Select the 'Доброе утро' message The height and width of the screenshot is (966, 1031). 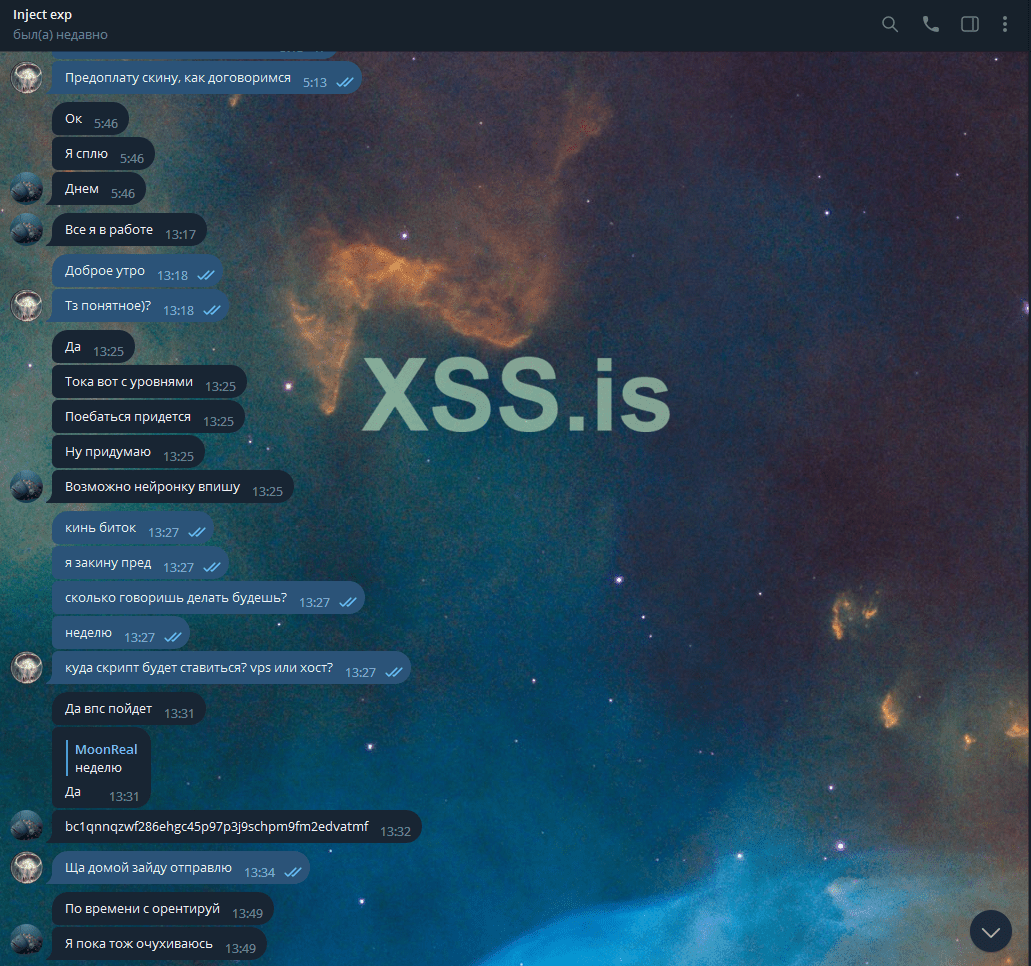pyautogui.click(x=137, y=271)
